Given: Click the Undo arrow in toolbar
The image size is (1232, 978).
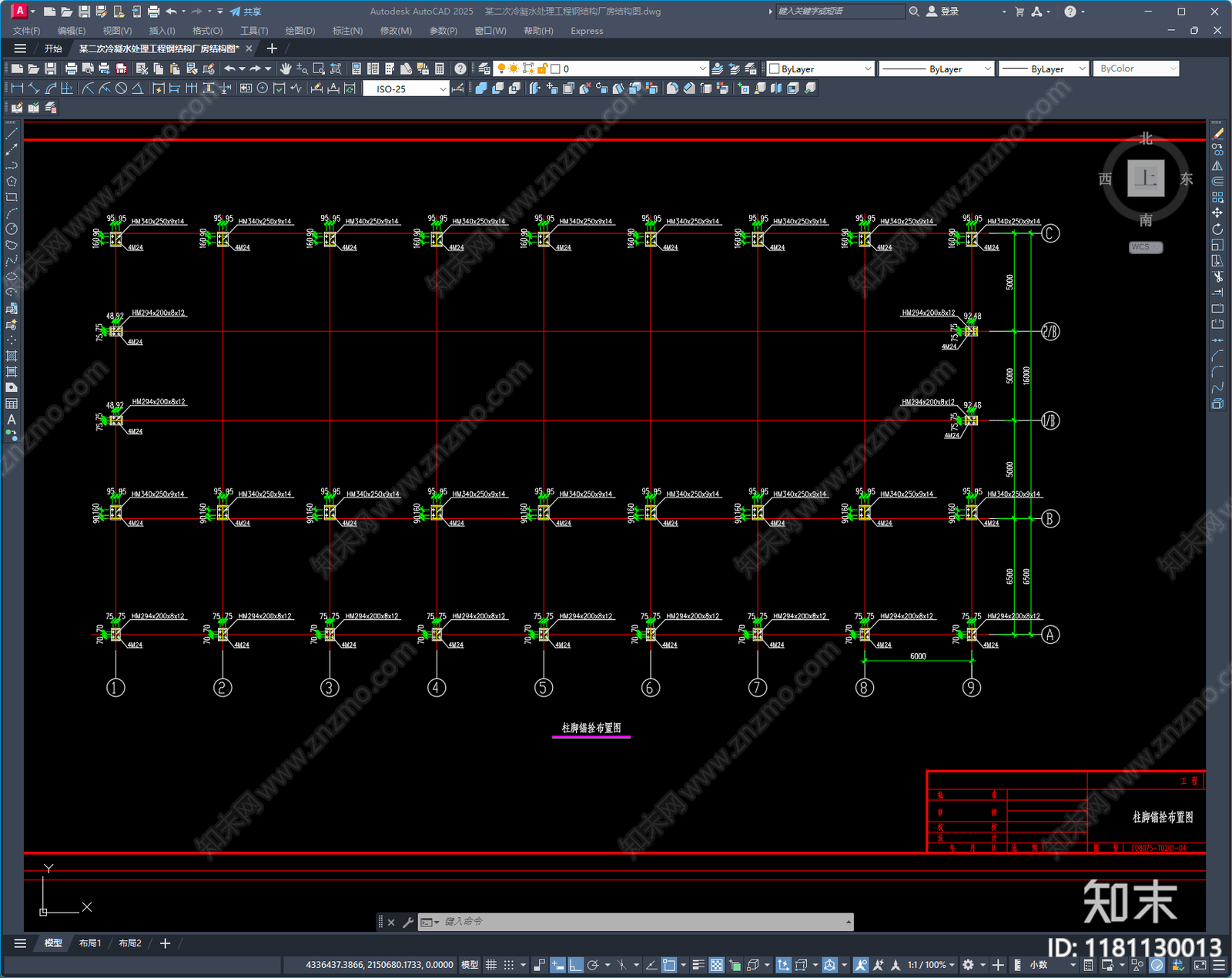Looking at the screenshot, I should [229, 69].
